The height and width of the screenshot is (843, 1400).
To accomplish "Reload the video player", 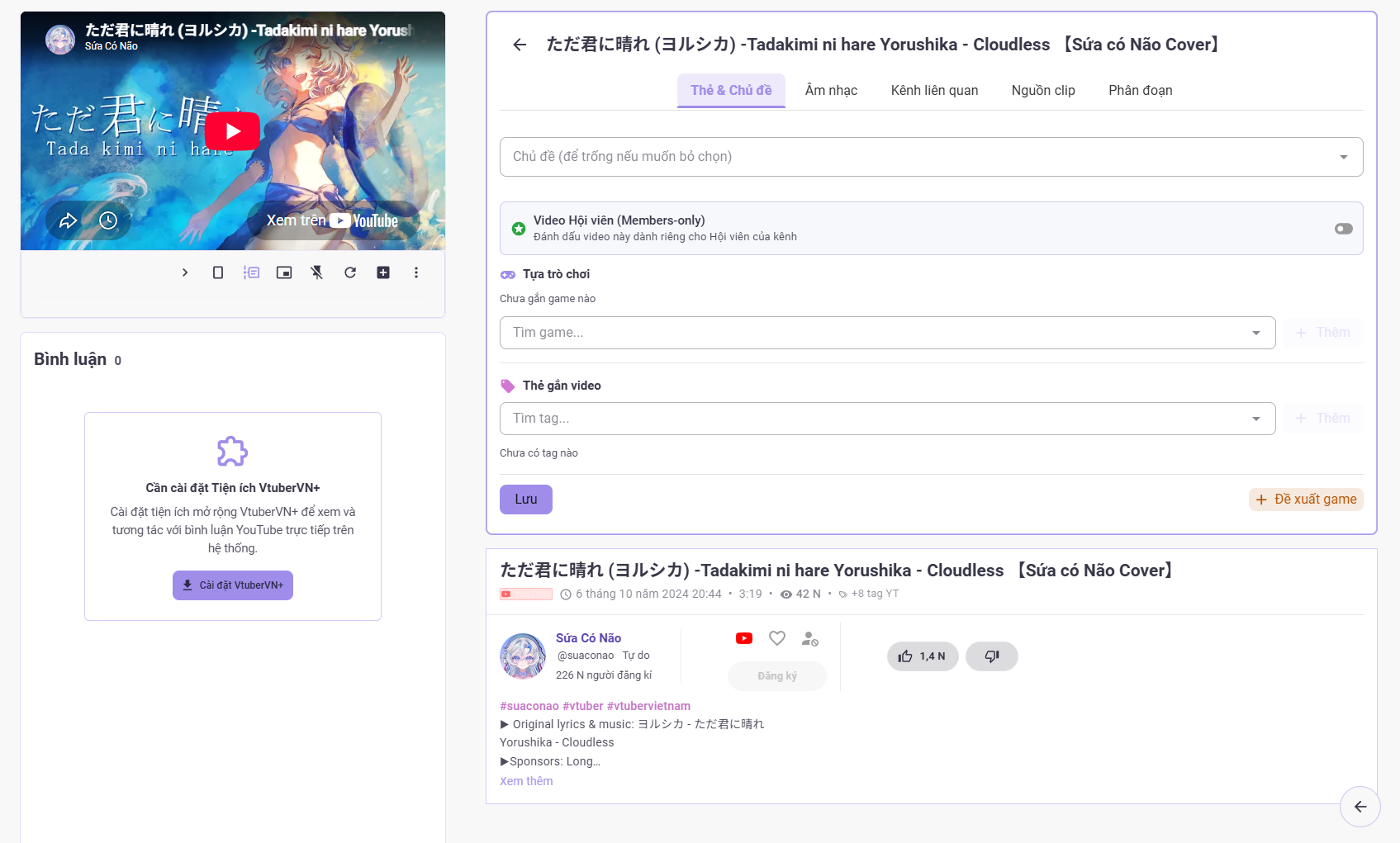I will tap(350, 272).
